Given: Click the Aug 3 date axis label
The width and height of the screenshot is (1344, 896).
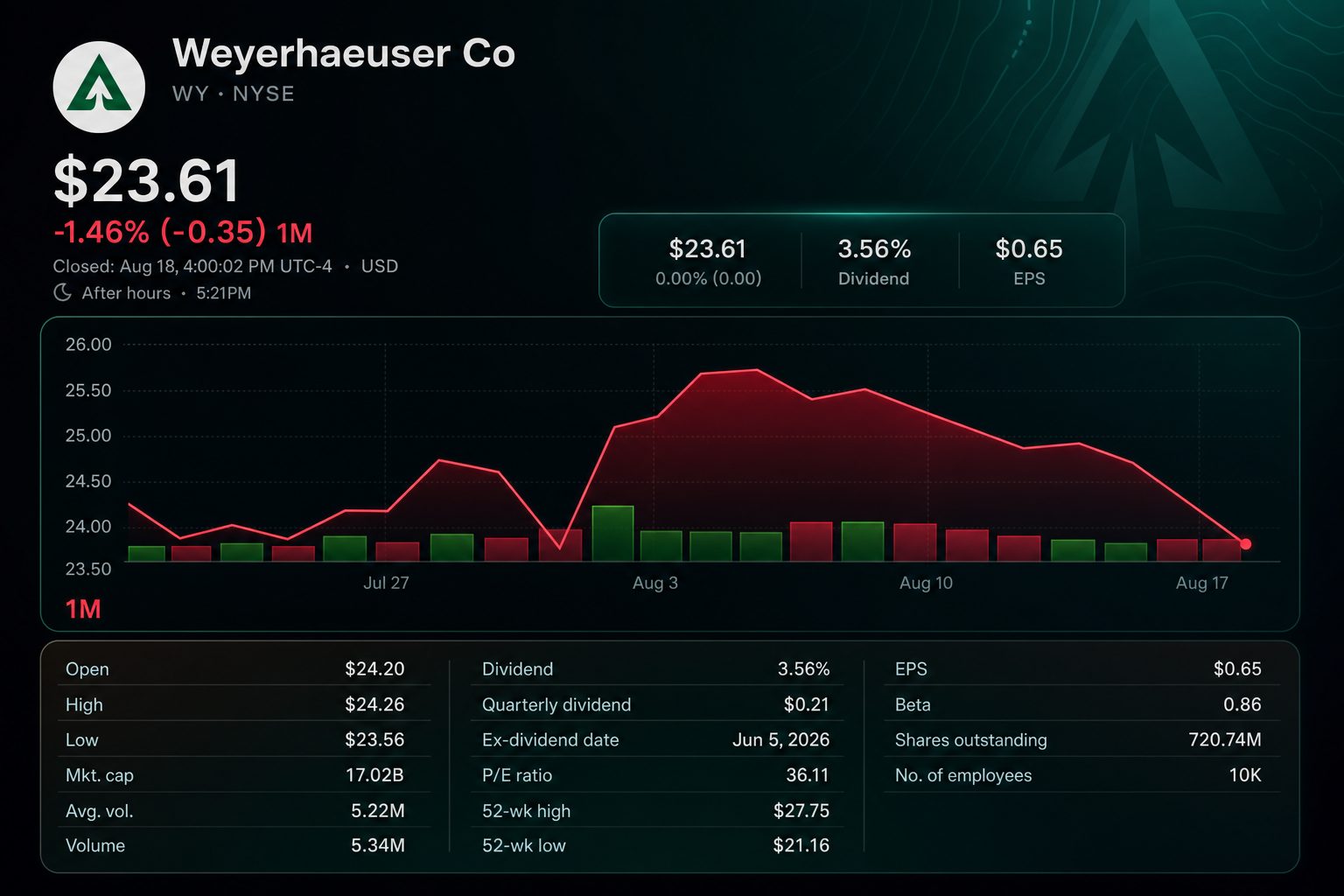Looking at the screenshot, I should pyautogui.click(x=655, y=583).
